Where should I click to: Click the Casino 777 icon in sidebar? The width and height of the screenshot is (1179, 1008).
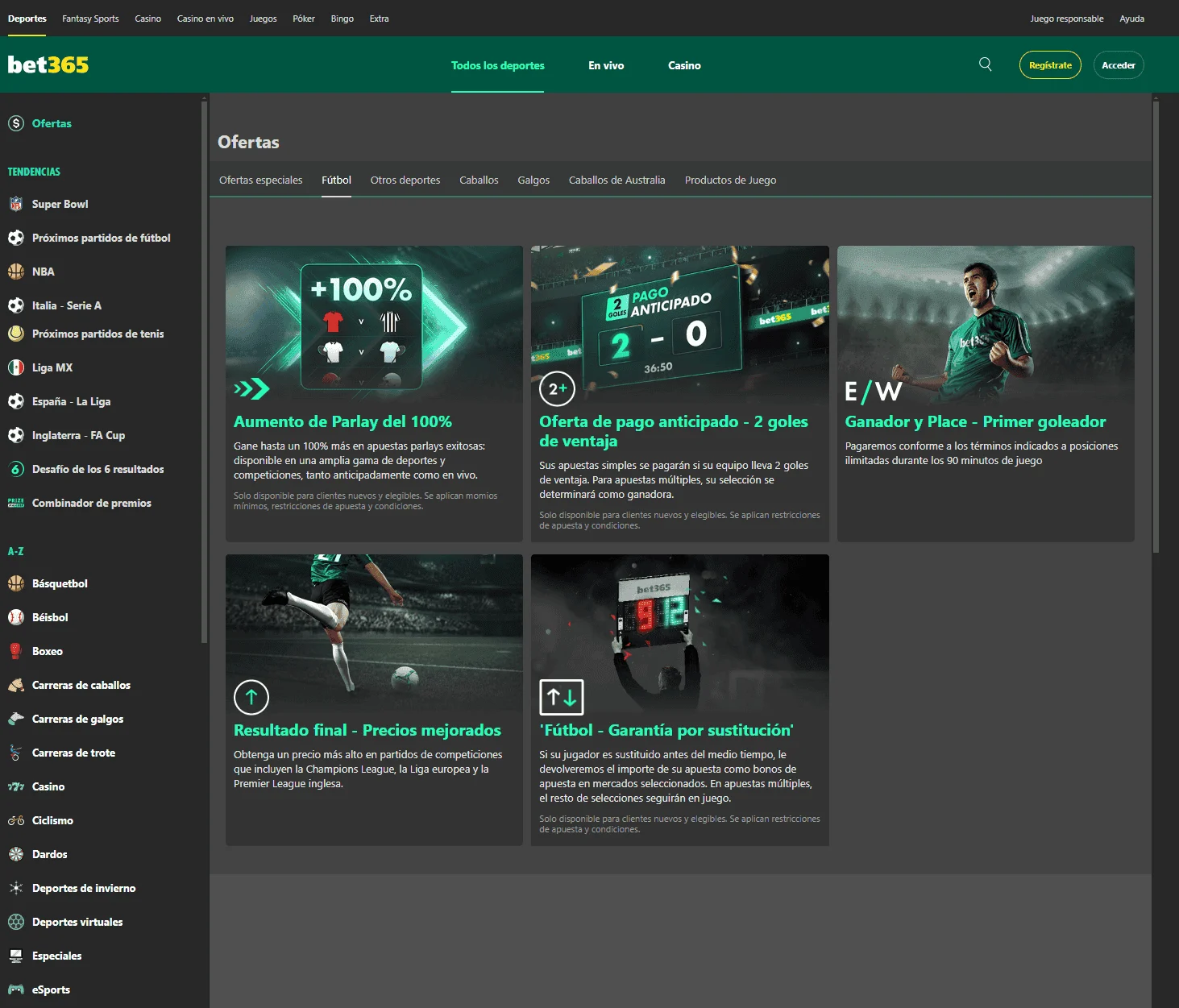point(16,786)
